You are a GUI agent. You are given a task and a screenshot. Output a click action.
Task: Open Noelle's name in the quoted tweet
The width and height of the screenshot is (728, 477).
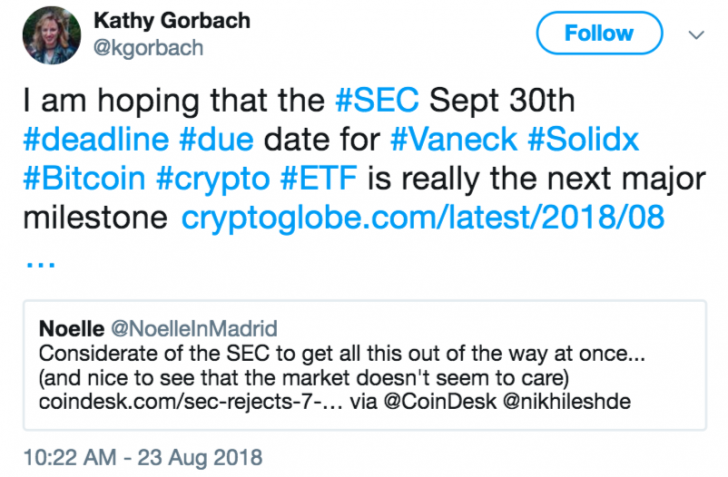click(72, 329)
